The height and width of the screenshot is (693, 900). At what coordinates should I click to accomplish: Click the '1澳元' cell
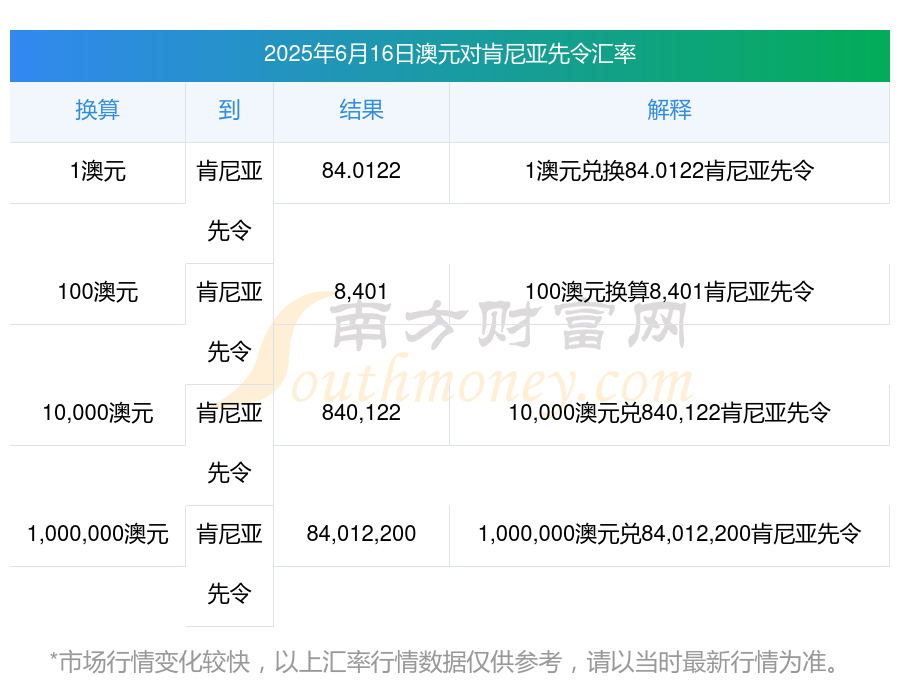click(x=98, y=172)
